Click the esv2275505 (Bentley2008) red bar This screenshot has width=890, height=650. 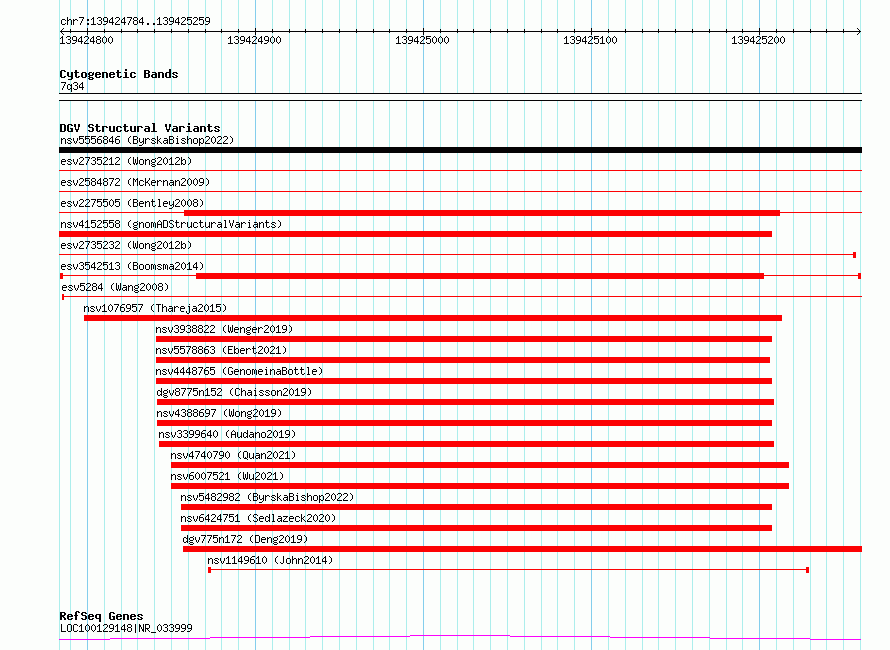coord(482,213)
